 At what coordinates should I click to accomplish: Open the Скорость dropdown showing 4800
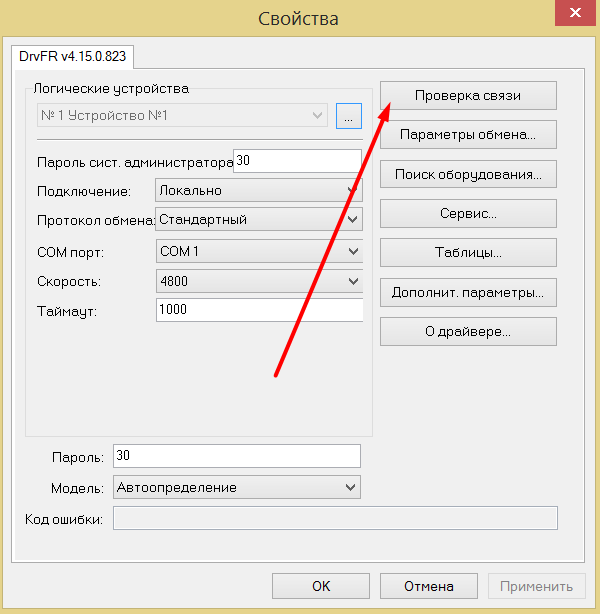pyautogui.click(x=260, y=281)
